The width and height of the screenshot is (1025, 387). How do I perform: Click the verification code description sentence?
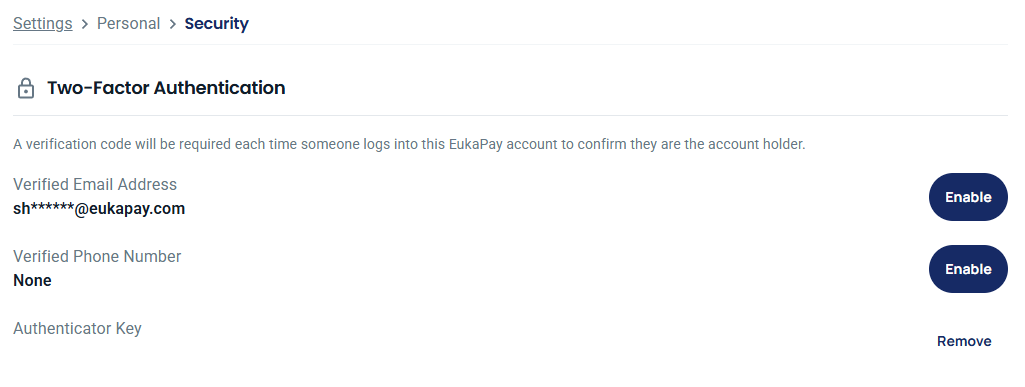click(x=409, y=144)
